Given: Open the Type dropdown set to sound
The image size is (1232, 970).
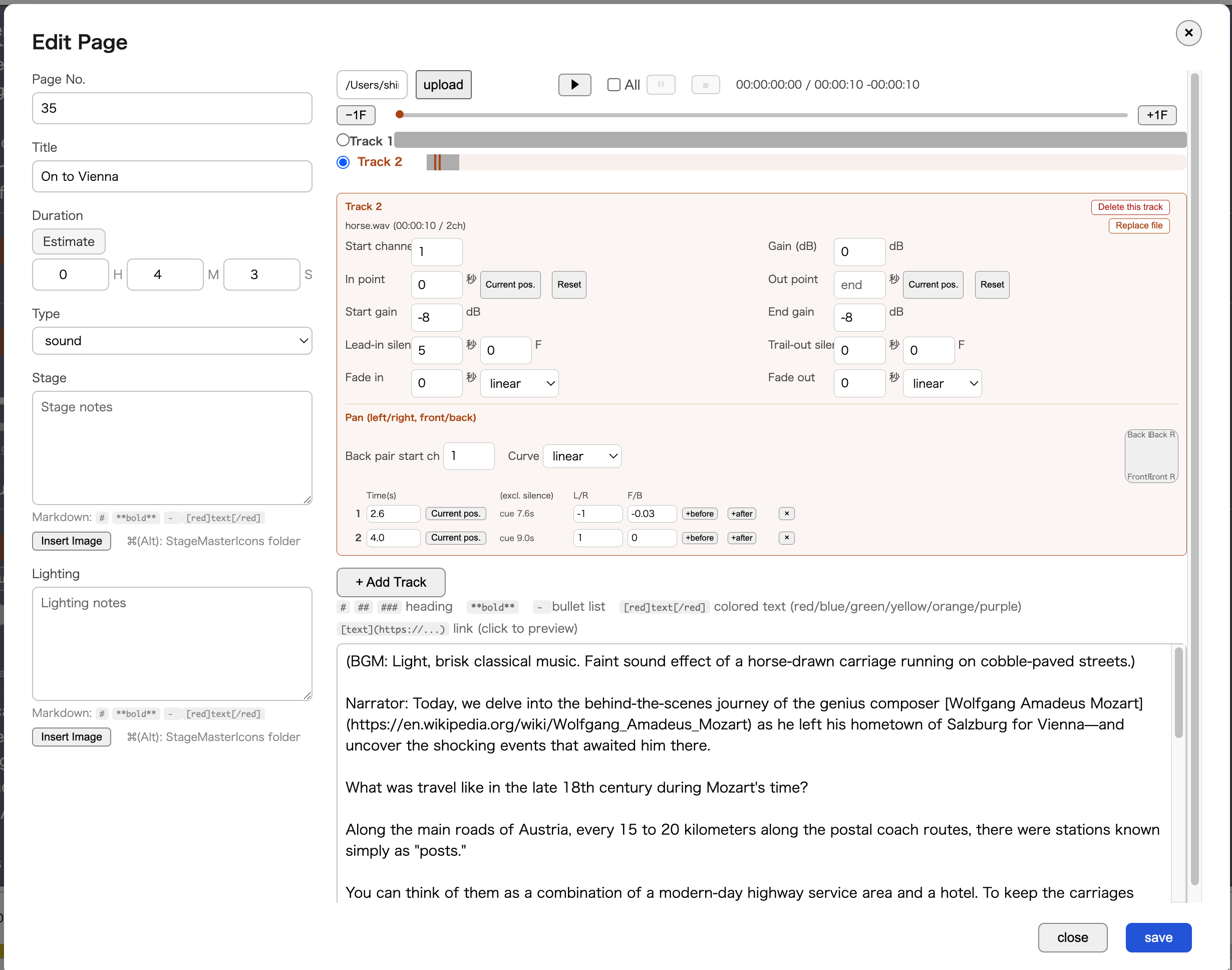Looking at the screenshot, I should coord(172,341).
